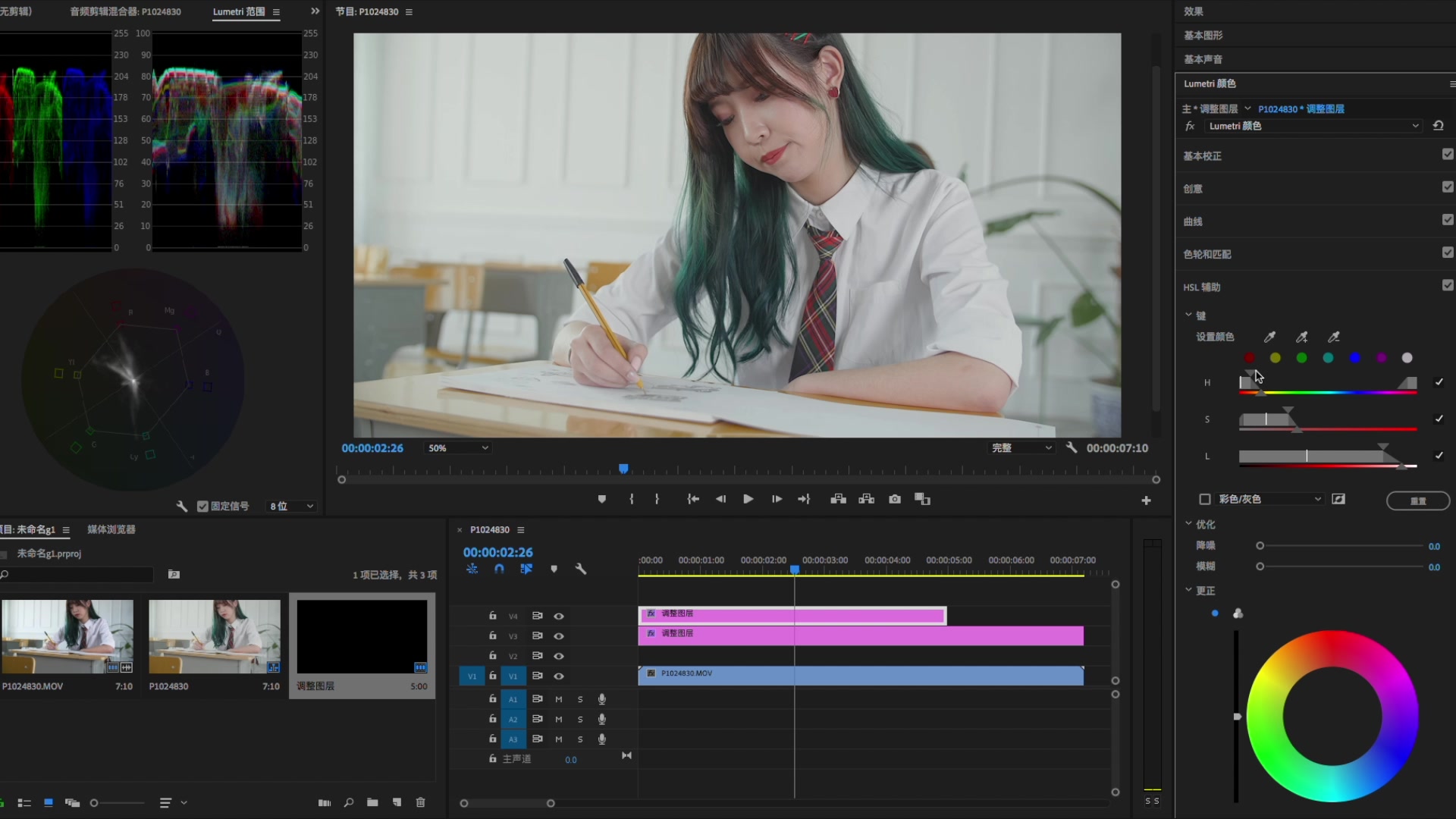Viewport: 1456px width, 819px height.
Task: Open Color/Gray mask mode dropdown
Action: (x=1270, y=499)
